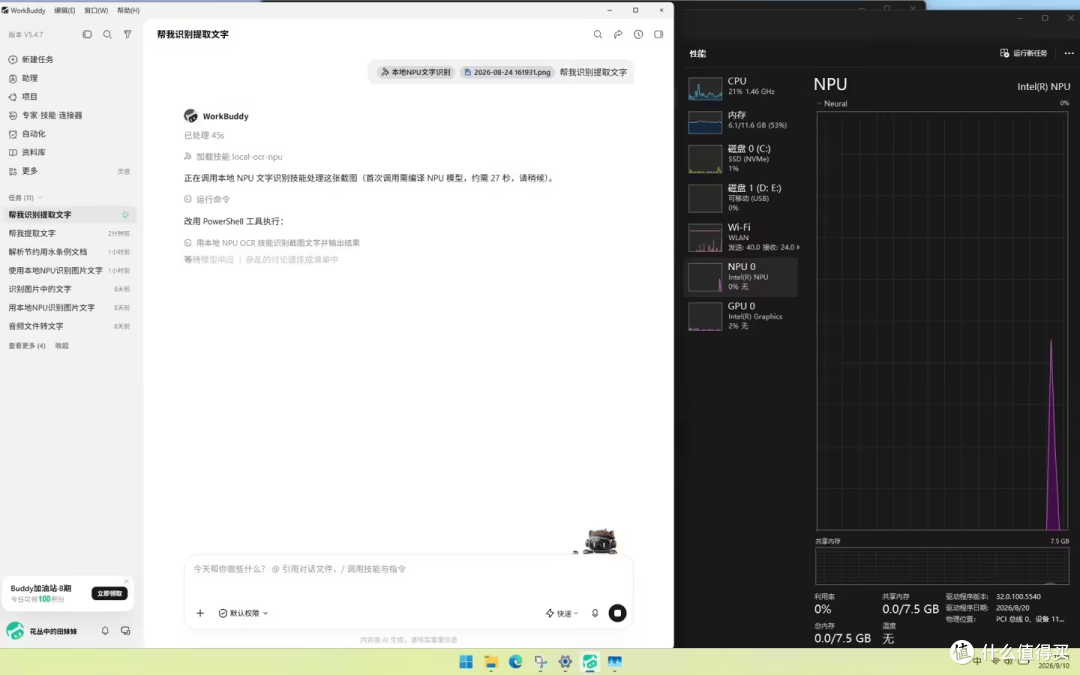Start voice input with the microphone icon

pyautogui.click(x=595, y=613)
